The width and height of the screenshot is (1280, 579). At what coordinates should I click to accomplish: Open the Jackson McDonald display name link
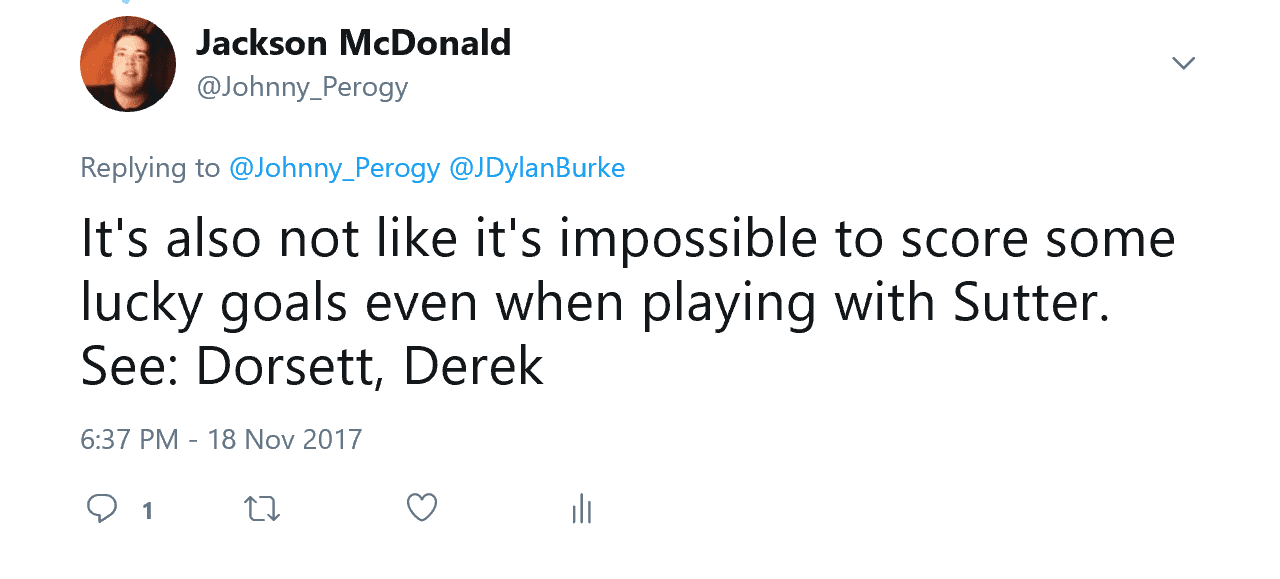[353, 43]
